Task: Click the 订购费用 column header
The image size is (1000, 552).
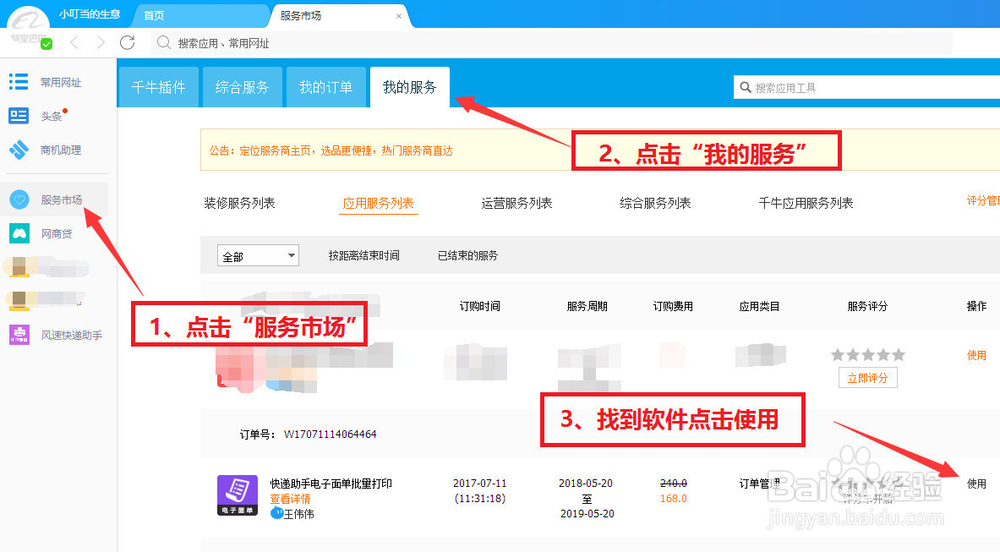Action: tap(673, 307)
